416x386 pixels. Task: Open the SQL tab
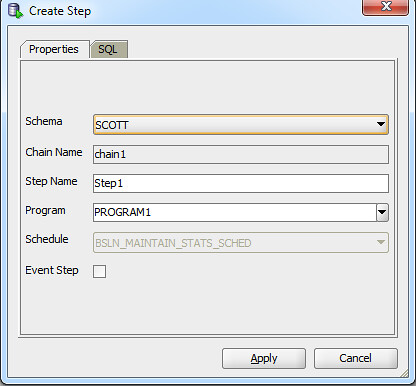(108, 49)
